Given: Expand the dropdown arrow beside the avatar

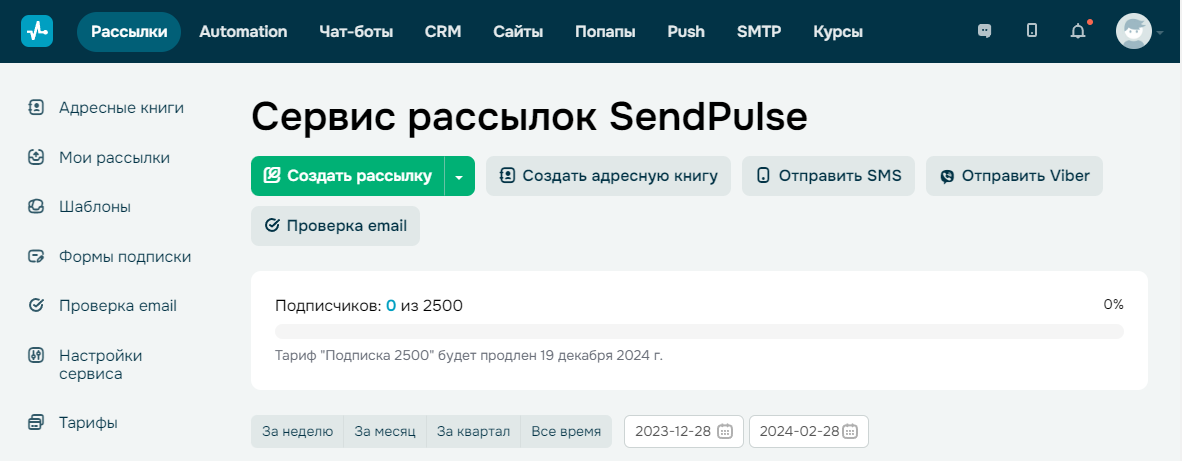Looking at the screenshot, I should click(x=1160, y=32).
